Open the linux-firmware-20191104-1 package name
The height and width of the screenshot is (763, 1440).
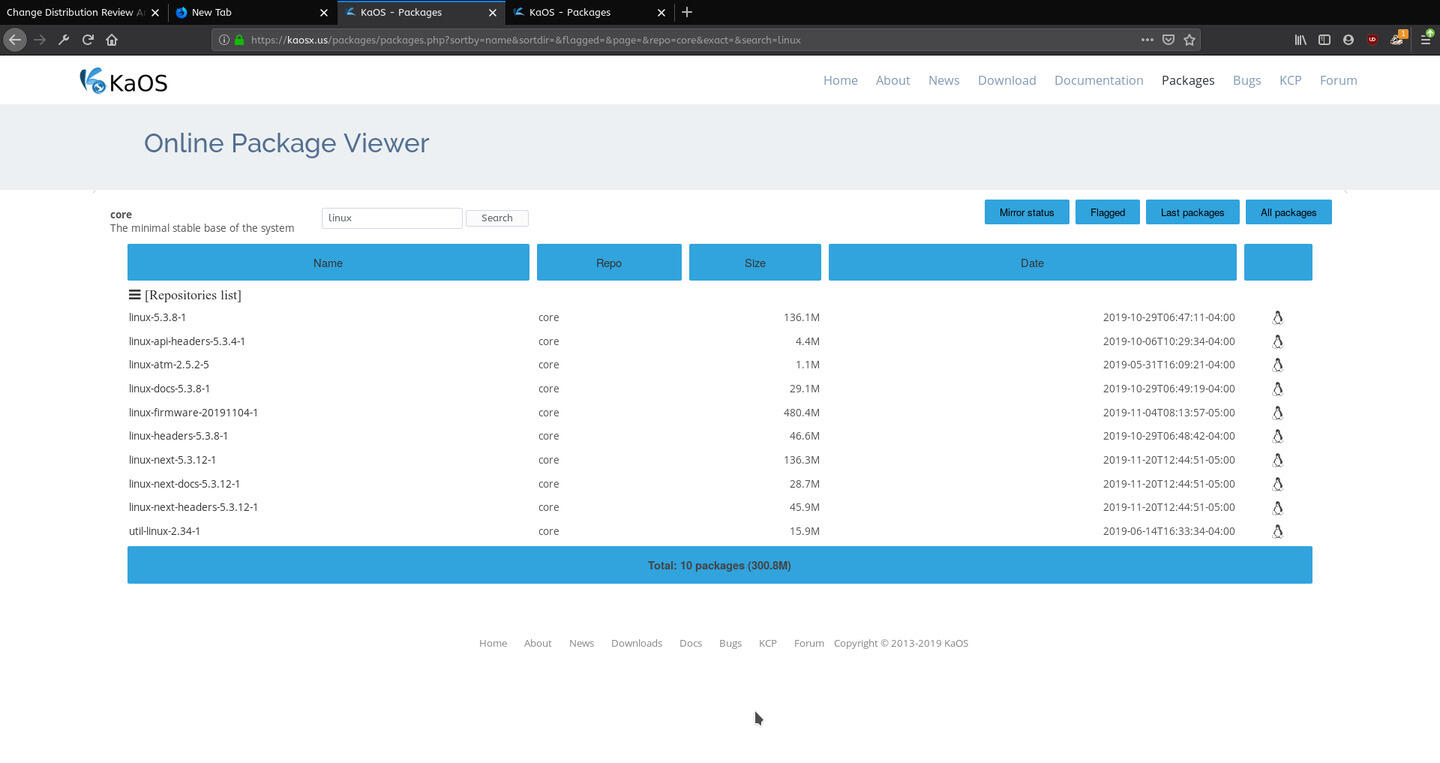pyautogui.click(x=193, y=413)
